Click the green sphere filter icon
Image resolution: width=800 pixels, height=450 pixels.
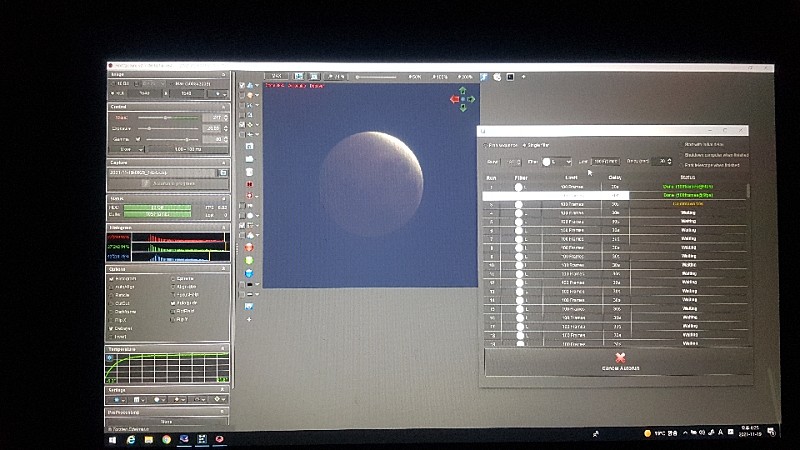pyautogui.click(x=249, y=260)
